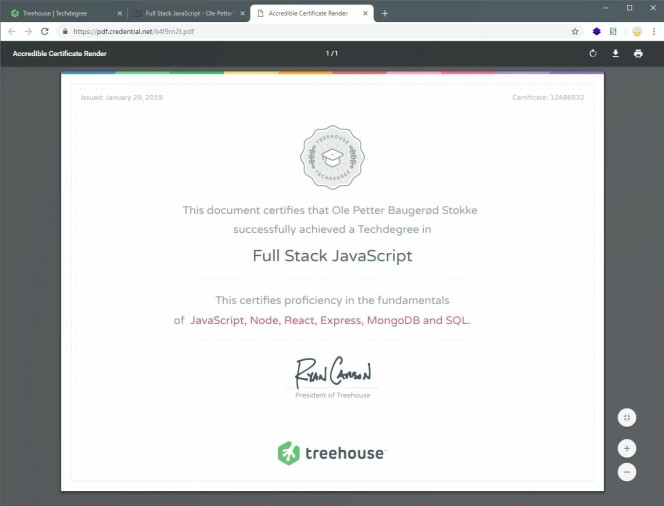Image resolution: width=664 pixels, height=506 pixels.
Task: Click the recipient name certification line
Action: point(330,210)
